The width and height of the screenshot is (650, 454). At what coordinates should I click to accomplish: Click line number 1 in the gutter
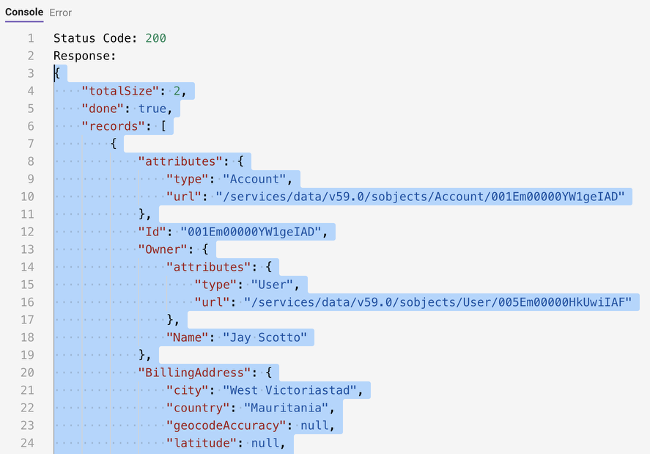point(31,38)
